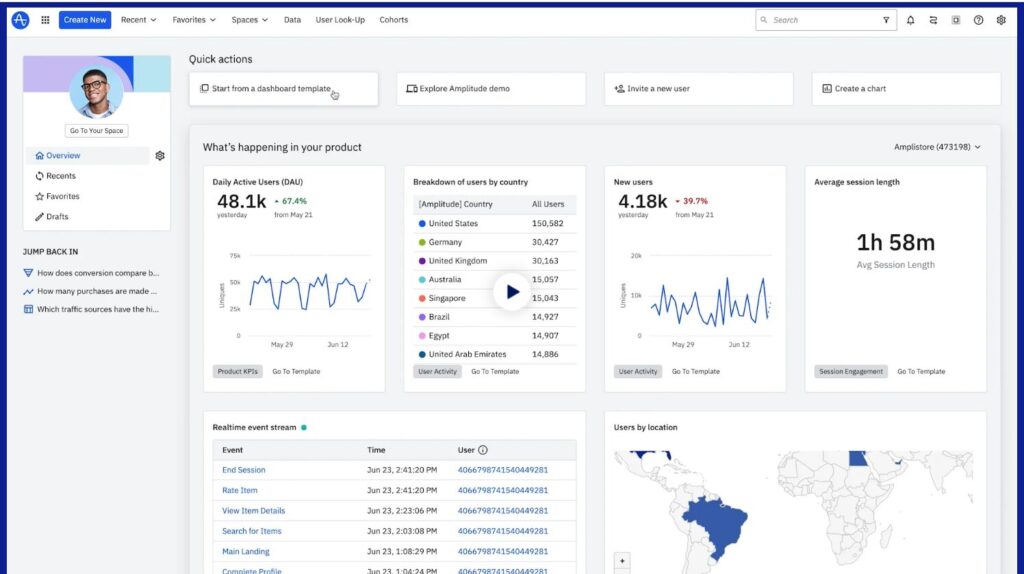Open the Cohorts menu item
Image resolution: width=1024 pixels, height=574 pixels.
pos(394,20)
